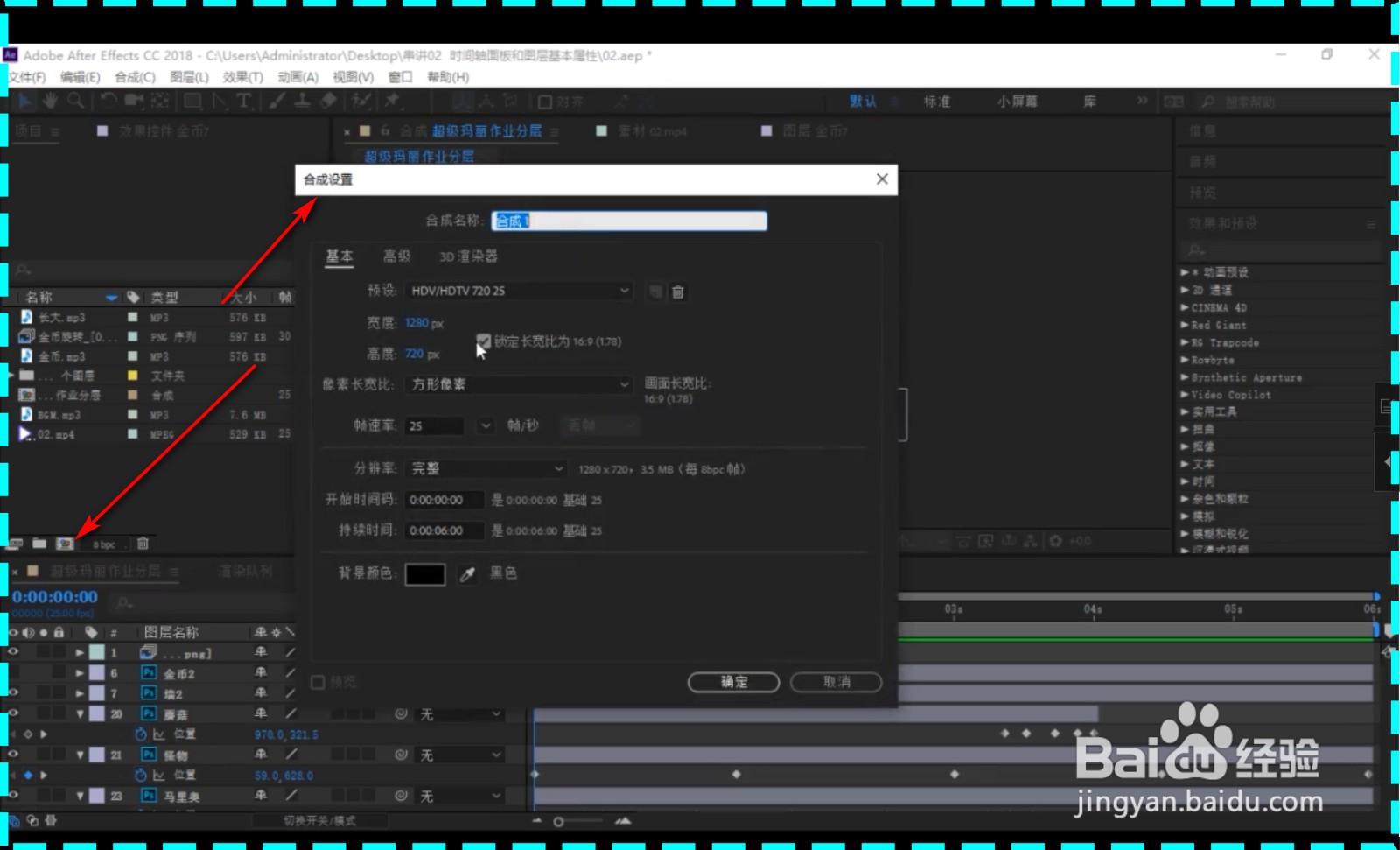Viewport: 1400px width, 850px height.
Task: Click layer 1 label color swatch
Action: tap(97, 652)
